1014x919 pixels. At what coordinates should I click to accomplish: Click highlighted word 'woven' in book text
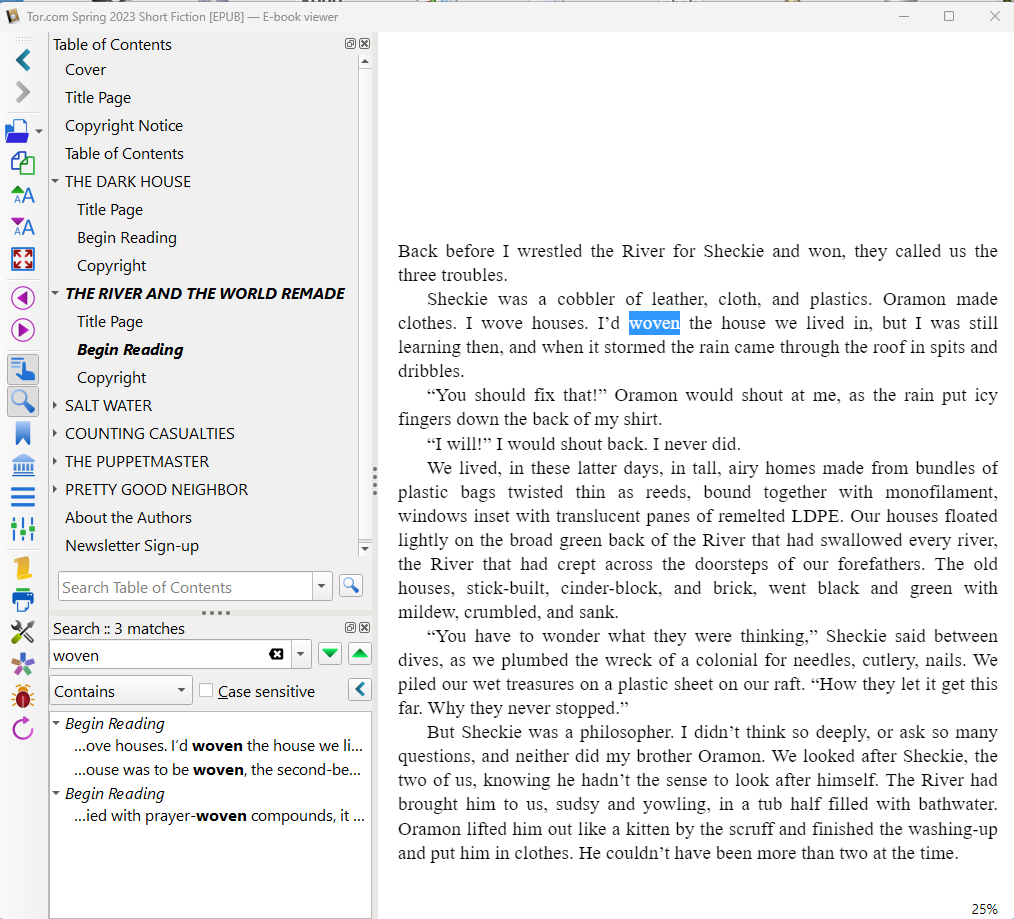(x=654, y=323)
